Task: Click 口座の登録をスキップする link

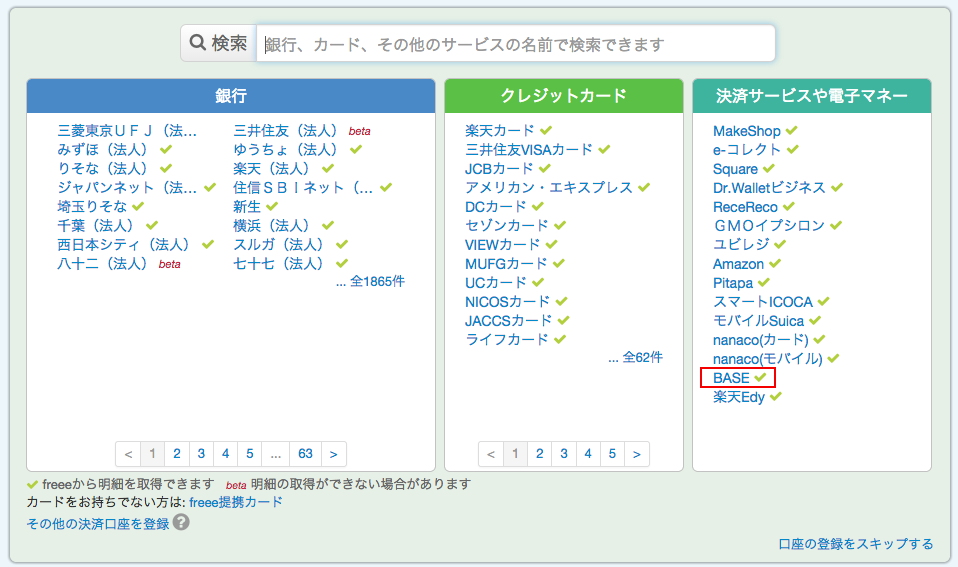Action: 856,544
